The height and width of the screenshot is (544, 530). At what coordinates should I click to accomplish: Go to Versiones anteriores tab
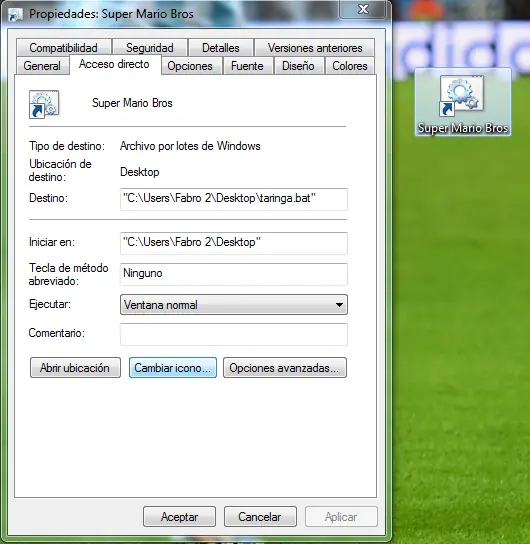pos(315,48)
